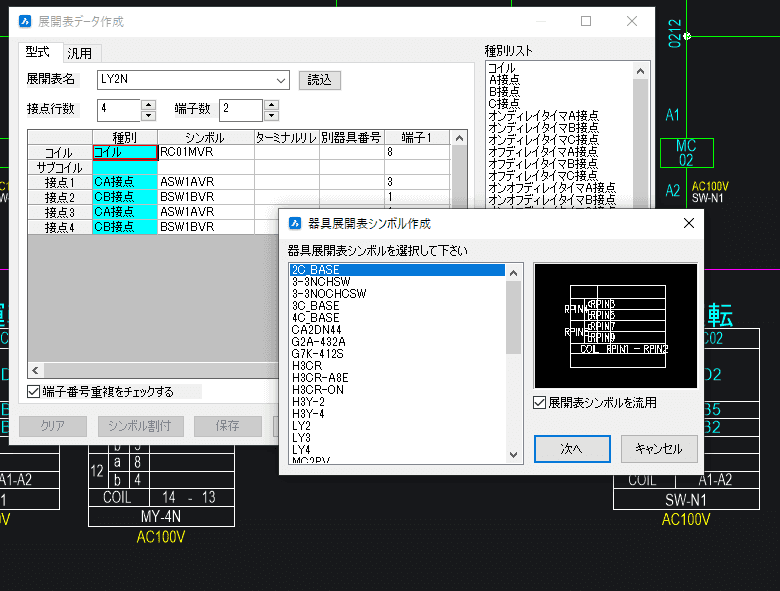Click the 読込 button
The width and height of the screenshot is (780, 591).
click(320, 80)
